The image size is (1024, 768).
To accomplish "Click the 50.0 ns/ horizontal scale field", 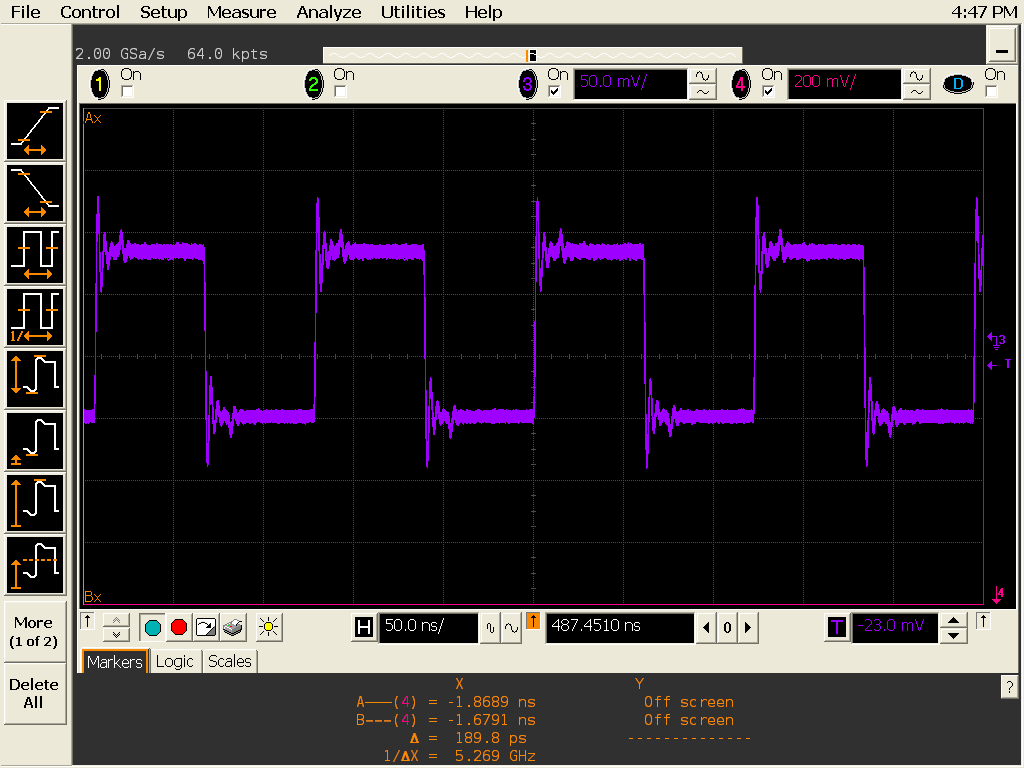I will pos(427,627).
